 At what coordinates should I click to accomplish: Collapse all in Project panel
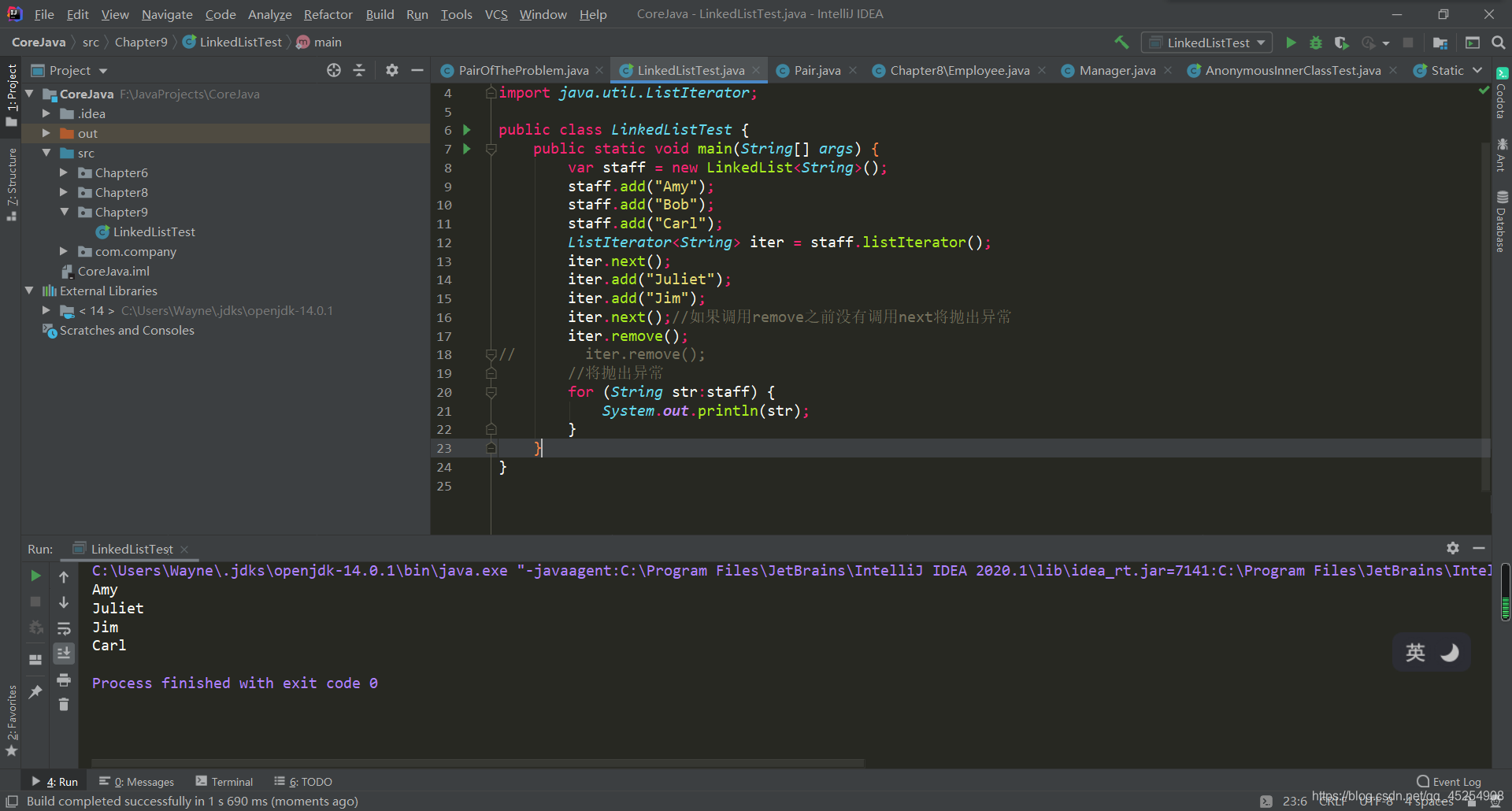(359, 70)
